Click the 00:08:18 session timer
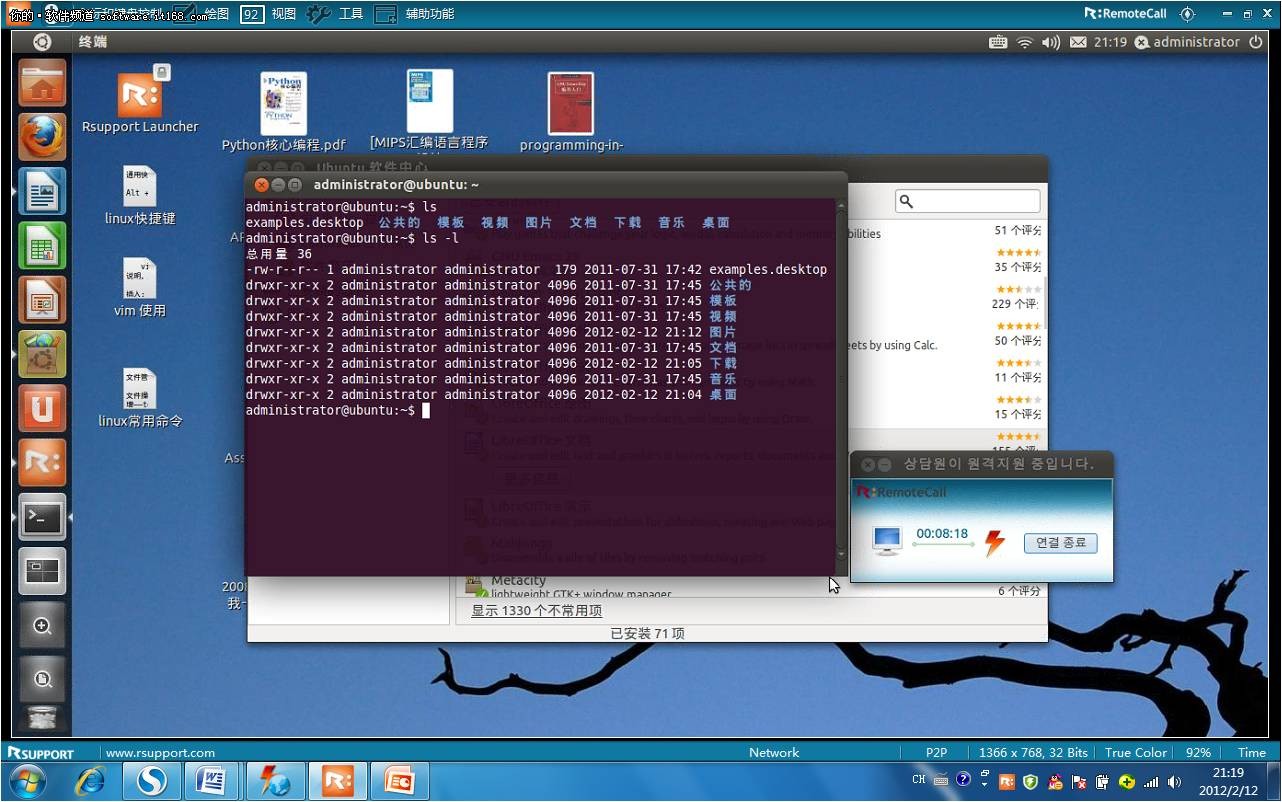Image resolution: width=1282 pixels, height=802 pixels. point(942,533)
